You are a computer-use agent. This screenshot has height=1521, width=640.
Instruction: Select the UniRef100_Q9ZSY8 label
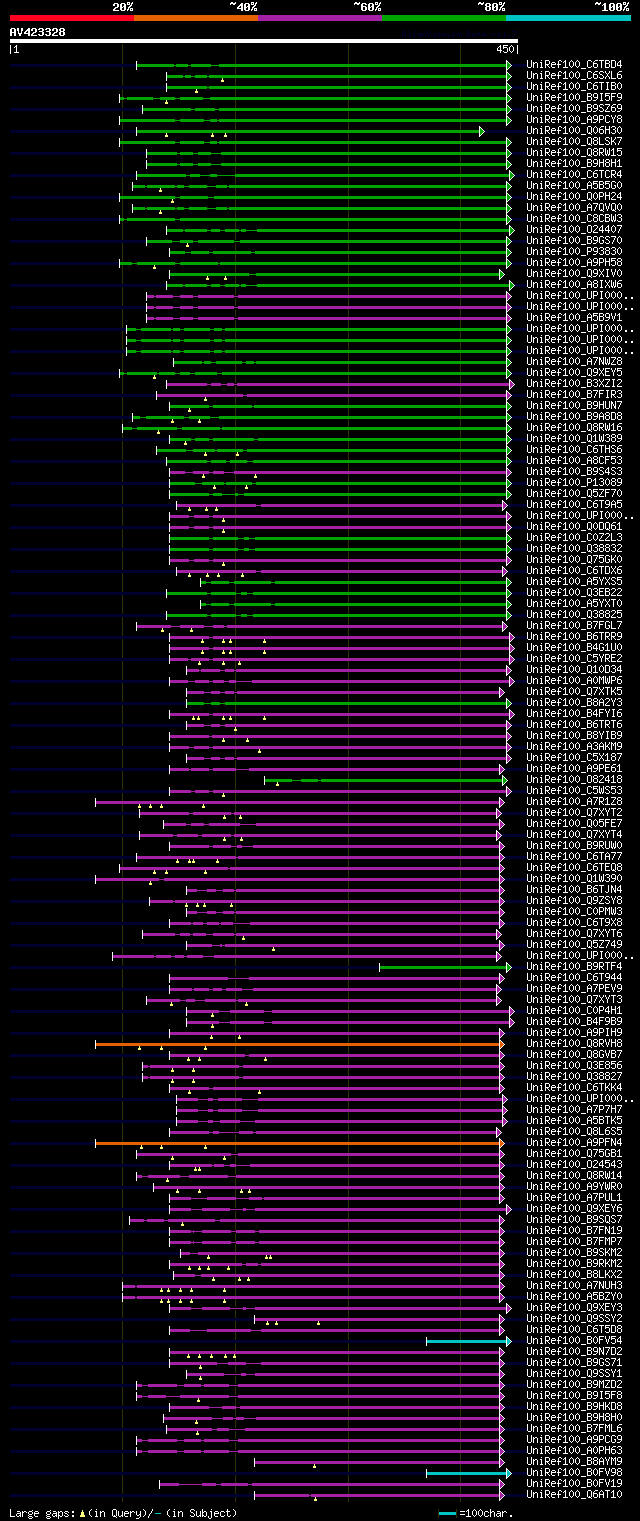tap(574, 900)
